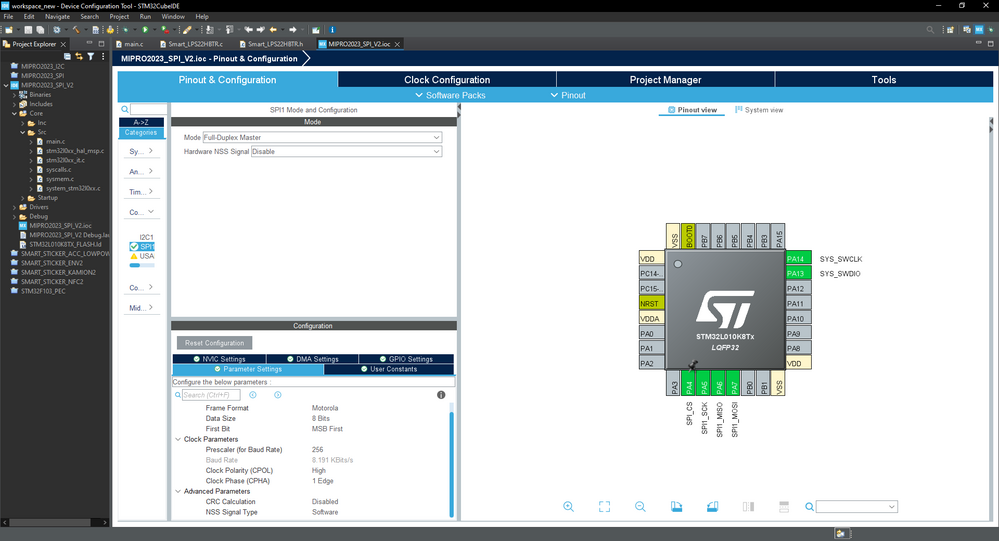Click the PA13 pin on the chip
The height and width of the screenshot is (541, 999).
pyautogui.click(x=798, y=273)
